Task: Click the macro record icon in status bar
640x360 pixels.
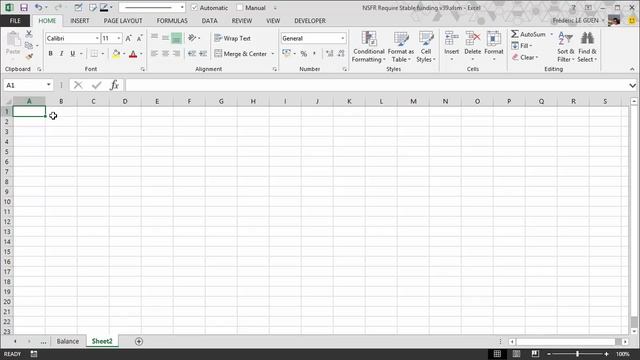Action: 34,354
